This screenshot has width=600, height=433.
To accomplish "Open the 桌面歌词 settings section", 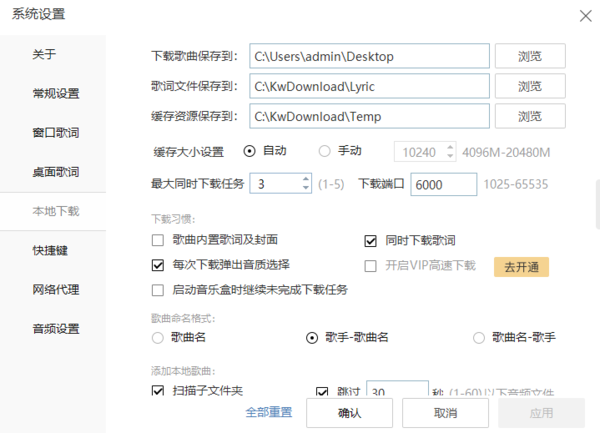I will pos(55,172).
